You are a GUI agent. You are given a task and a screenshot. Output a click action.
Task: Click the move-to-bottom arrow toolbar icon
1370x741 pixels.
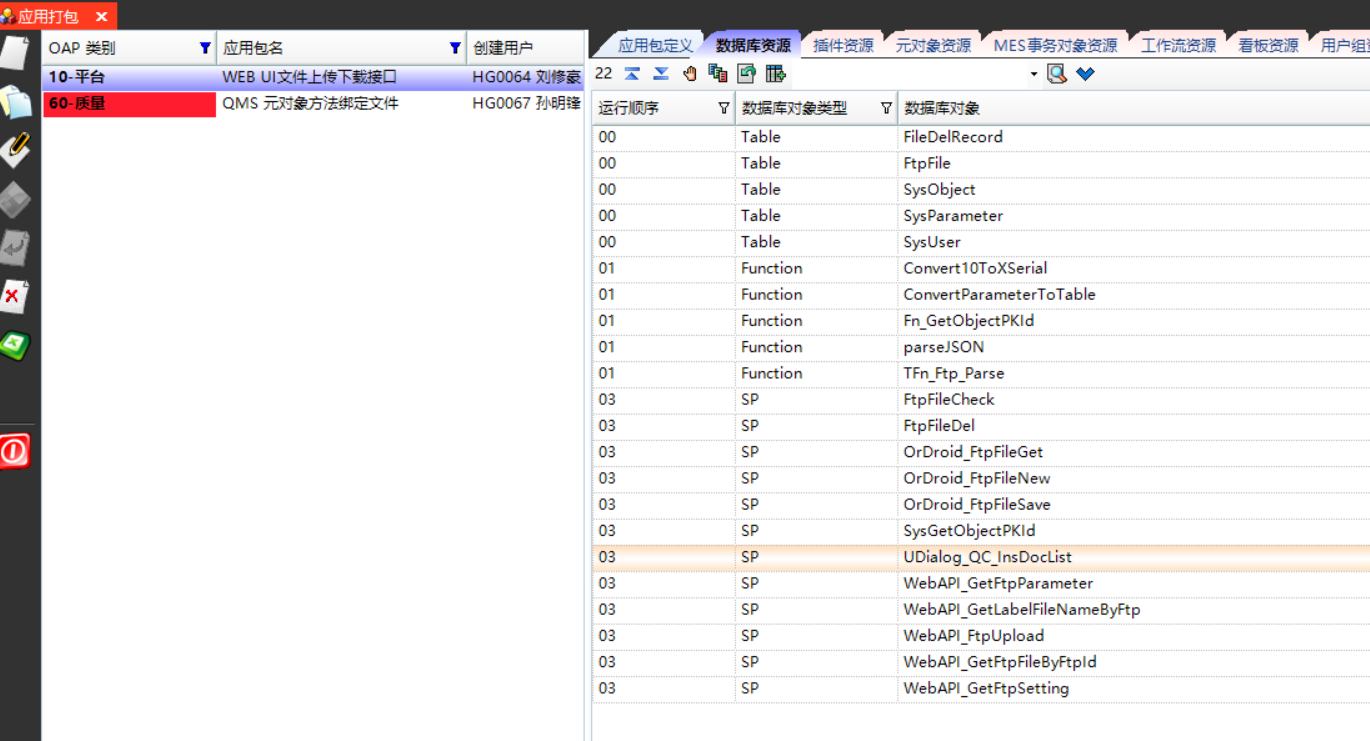point(661,74)
